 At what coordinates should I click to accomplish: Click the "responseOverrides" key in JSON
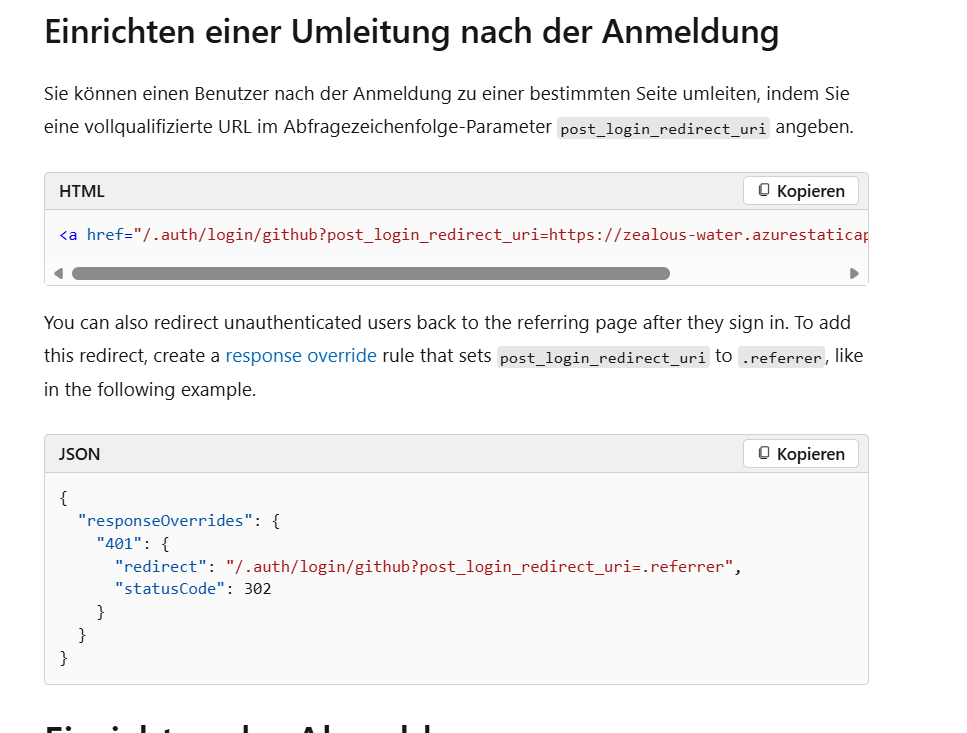165,521
